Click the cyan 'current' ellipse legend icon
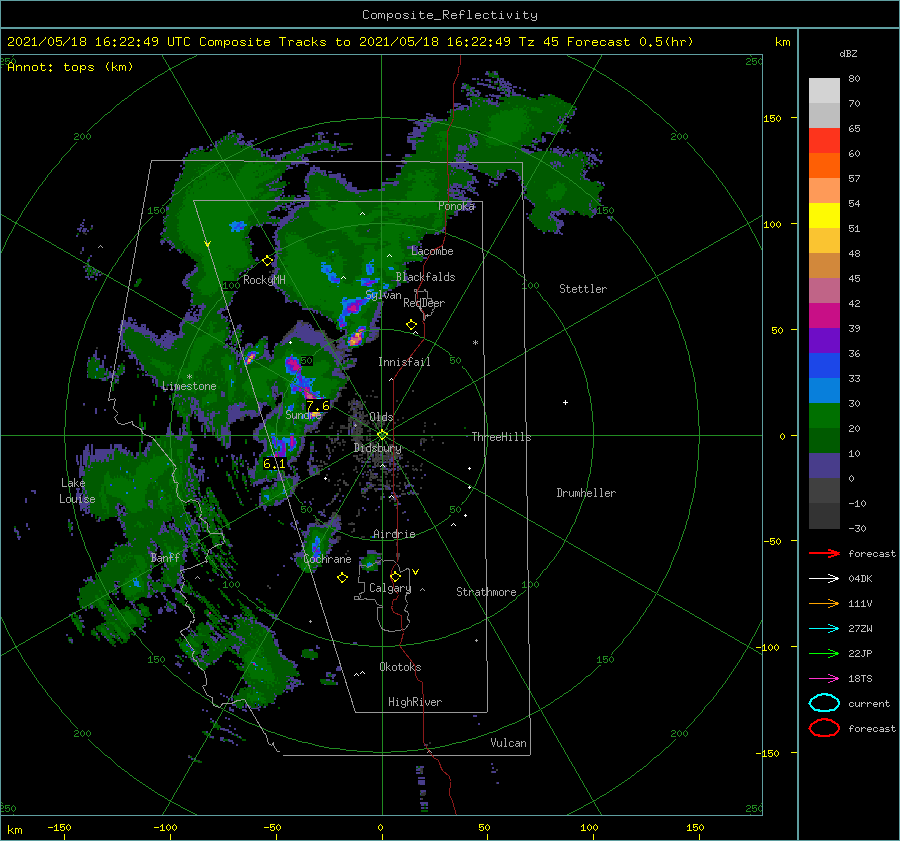 pos(824,703)
